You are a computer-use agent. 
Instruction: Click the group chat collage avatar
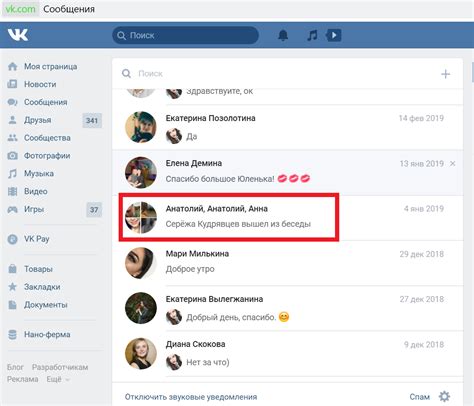(141, 218)
